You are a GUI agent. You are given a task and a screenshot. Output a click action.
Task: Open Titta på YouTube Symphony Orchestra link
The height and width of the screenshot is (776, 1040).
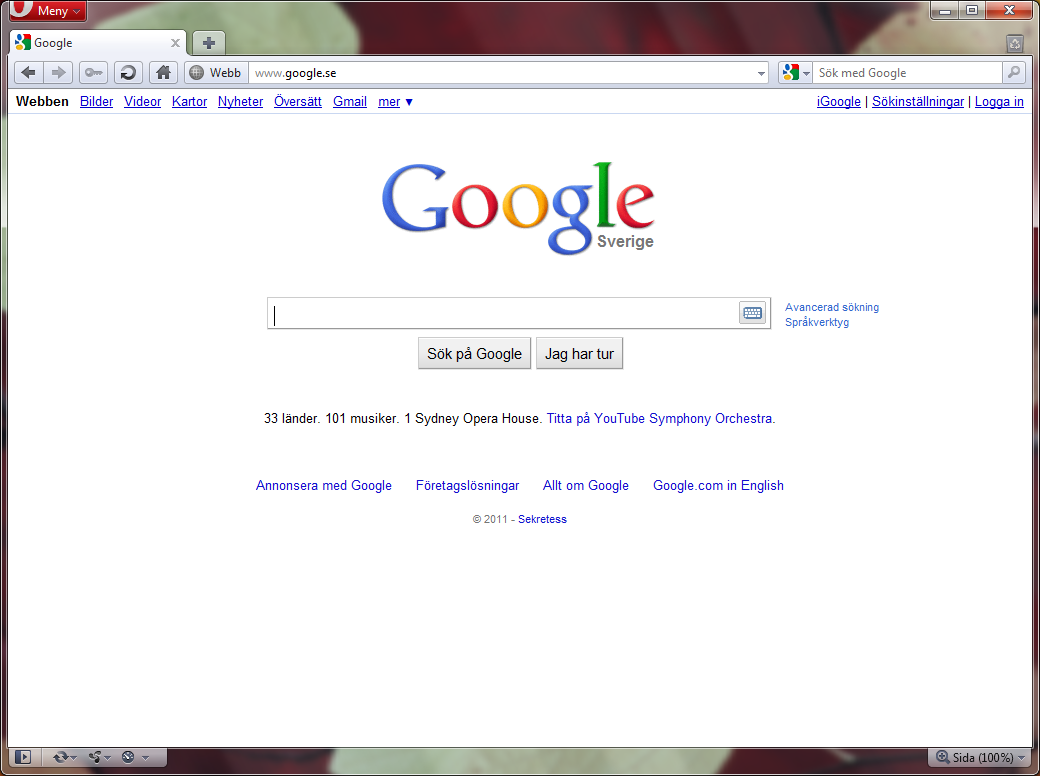pos(659,419)
